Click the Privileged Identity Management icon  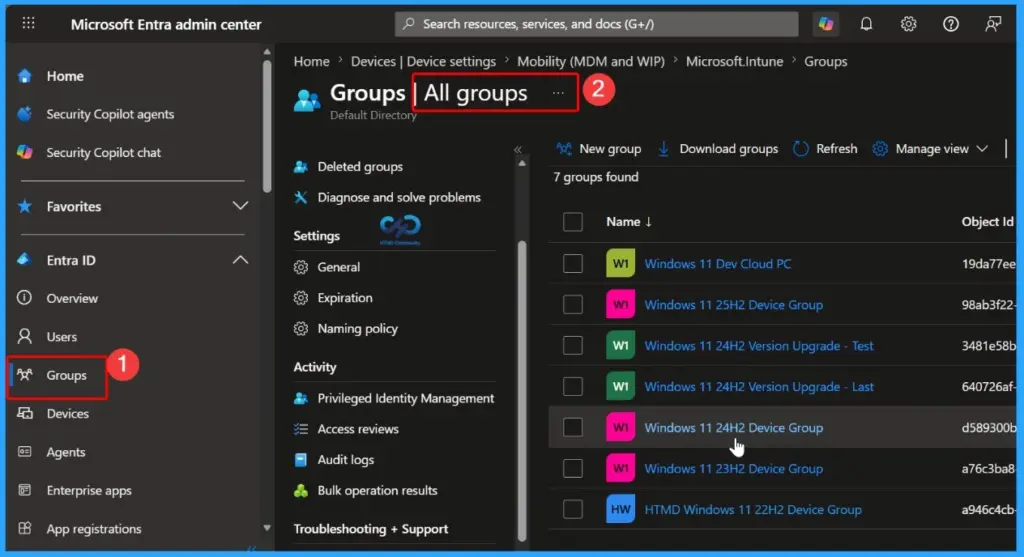click(x=300, y=398)
